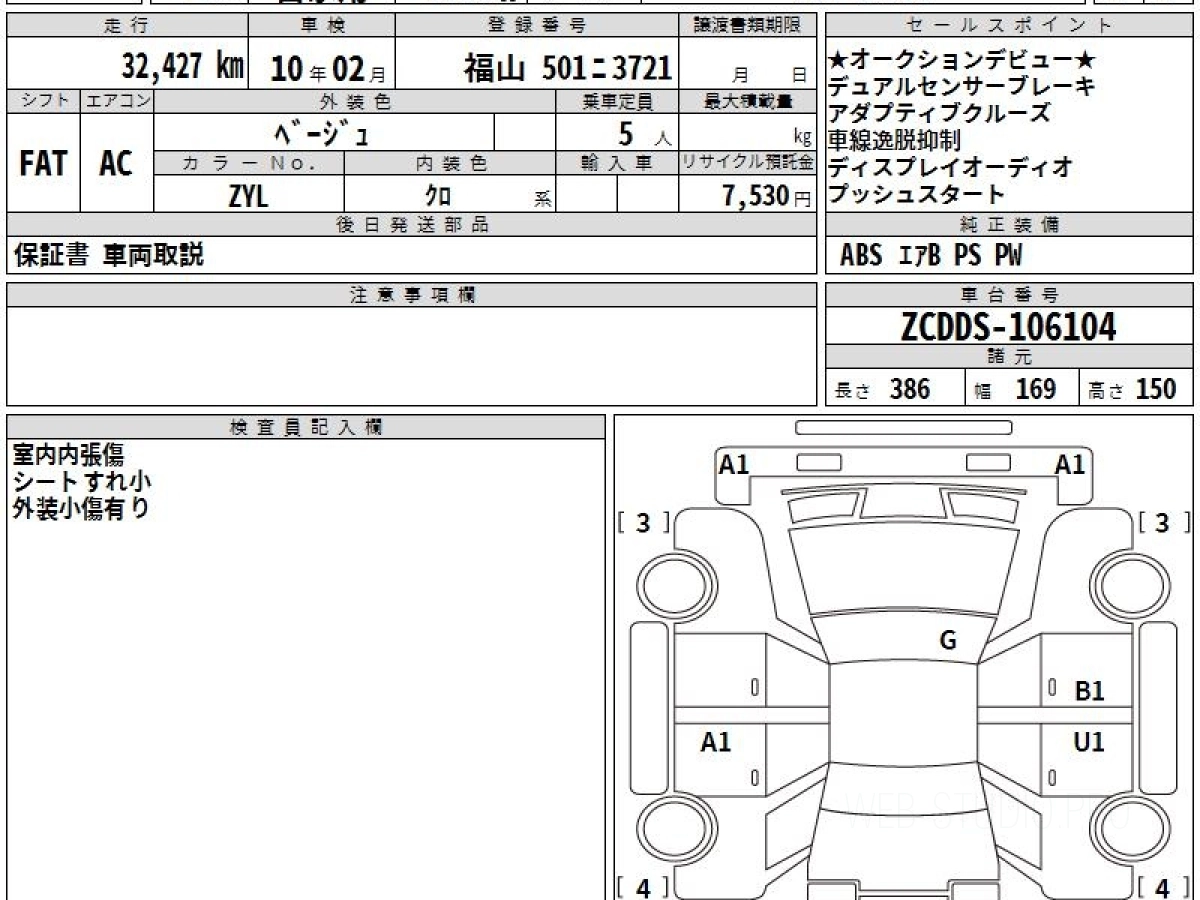Image resolution: width=1200 pixels, height=900 pixels.
Task: Select registration number 福山 501 3721
Action: click(566, 68)
